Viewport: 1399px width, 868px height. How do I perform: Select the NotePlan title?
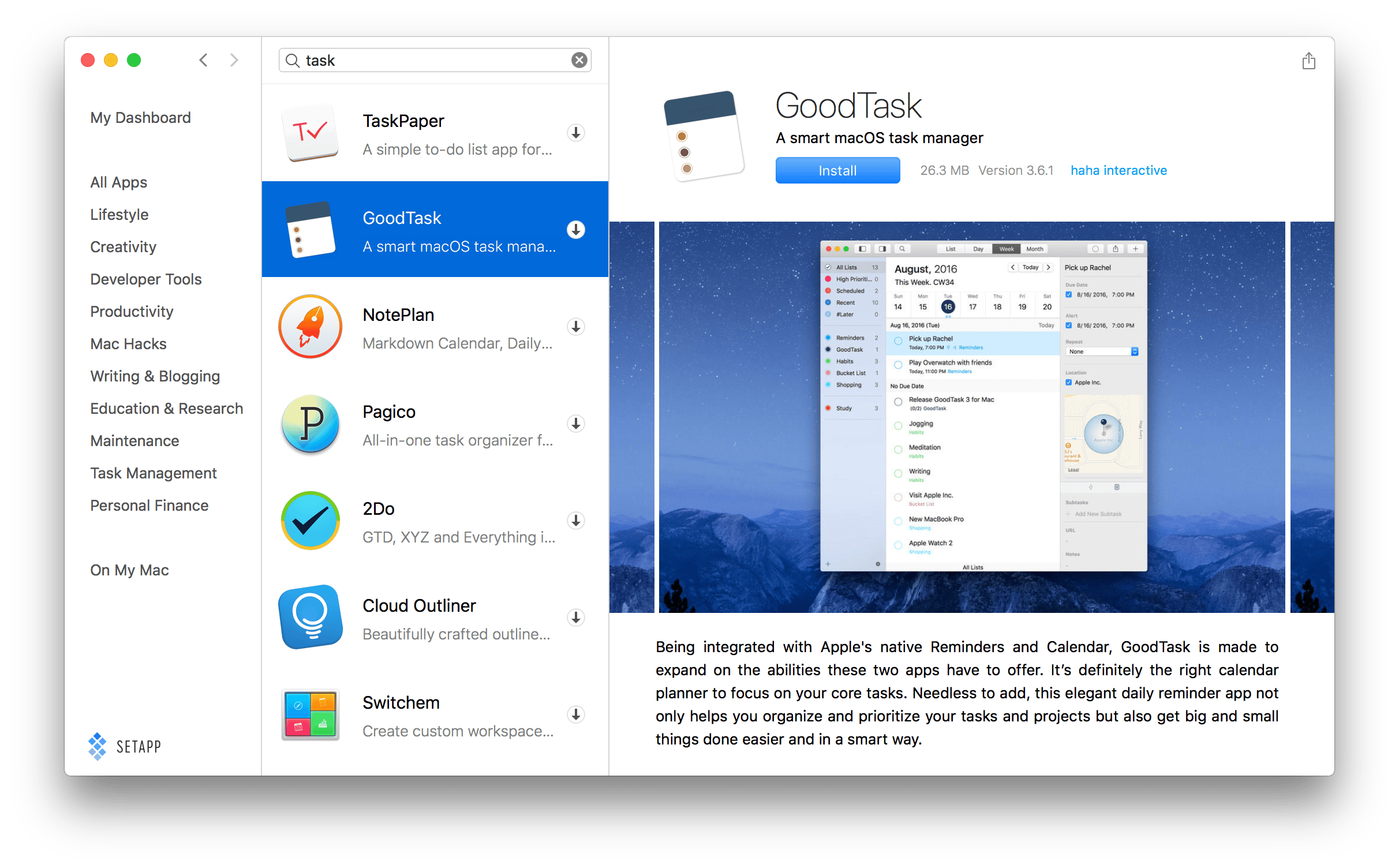(x=398, y=315)
